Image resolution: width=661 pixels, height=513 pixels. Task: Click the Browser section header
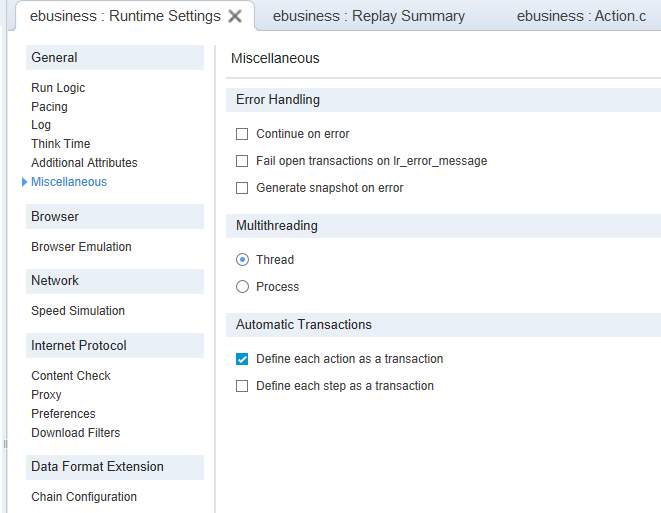(115, 217)
